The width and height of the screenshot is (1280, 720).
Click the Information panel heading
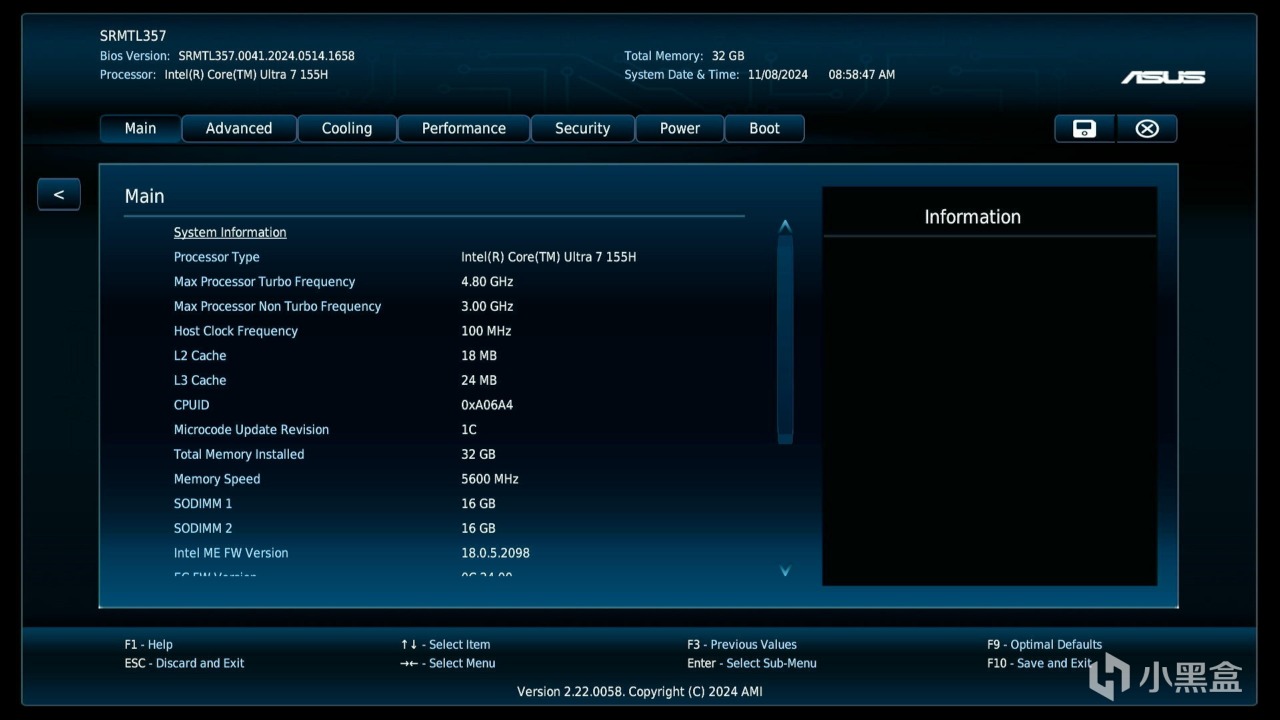point(972,217)
